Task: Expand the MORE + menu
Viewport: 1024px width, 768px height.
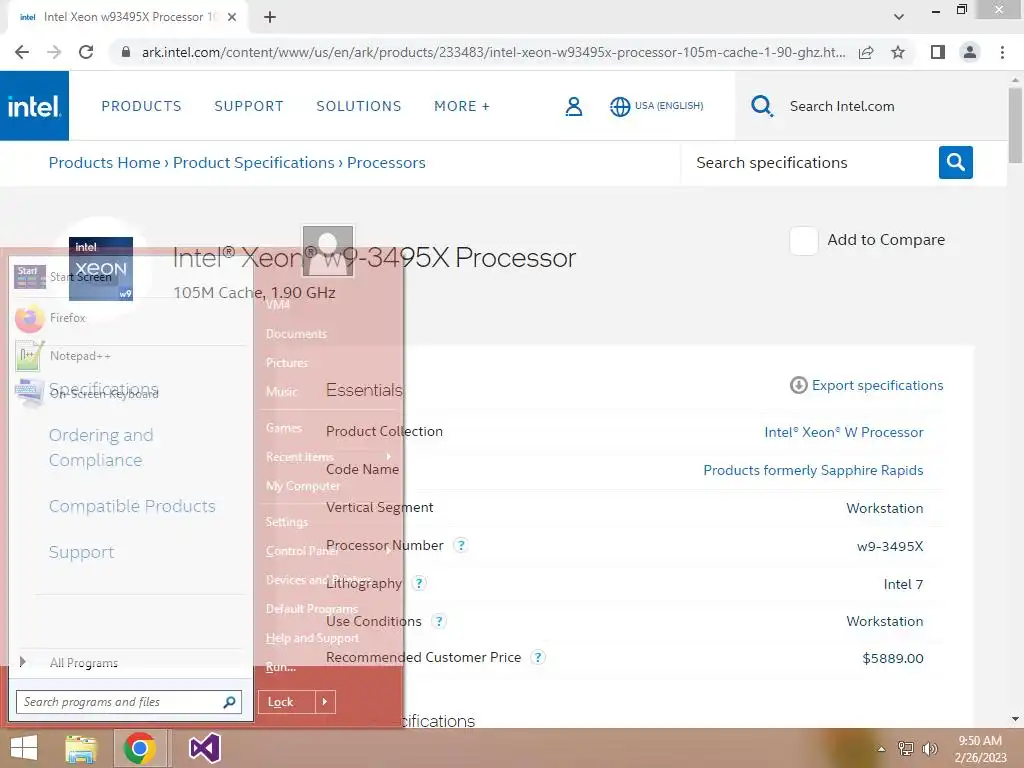Action: (462, 106)
